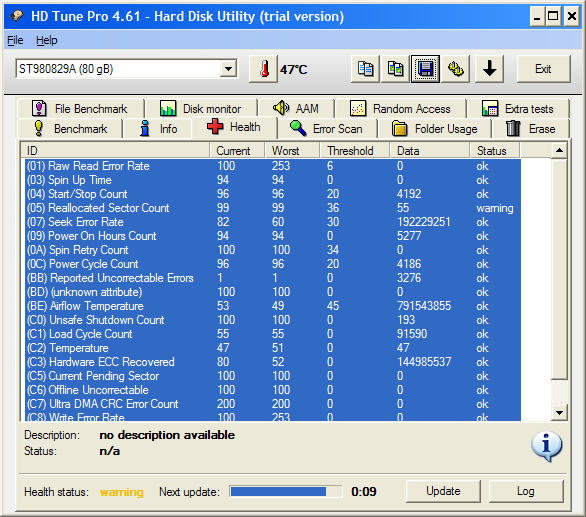Click the Worst column header
The image size is (586, 517).
[293, 151]
